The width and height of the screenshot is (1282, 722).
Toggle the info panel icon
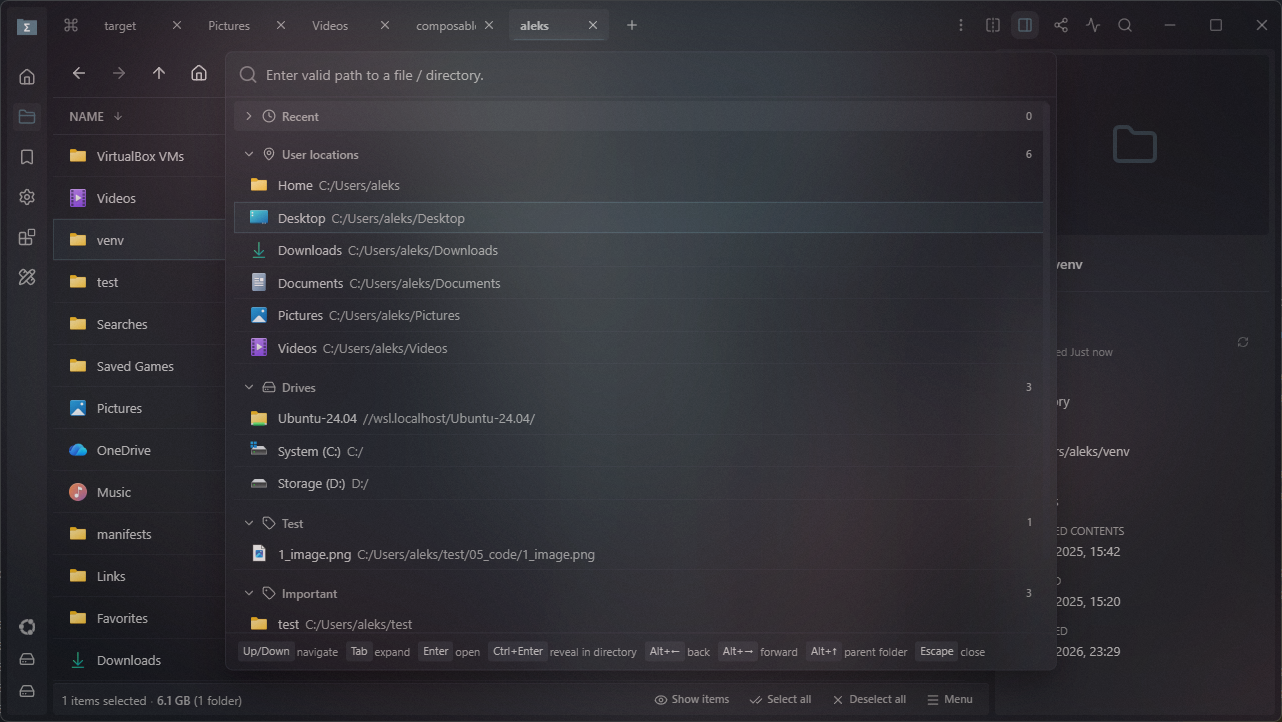tap(1025, 25)
